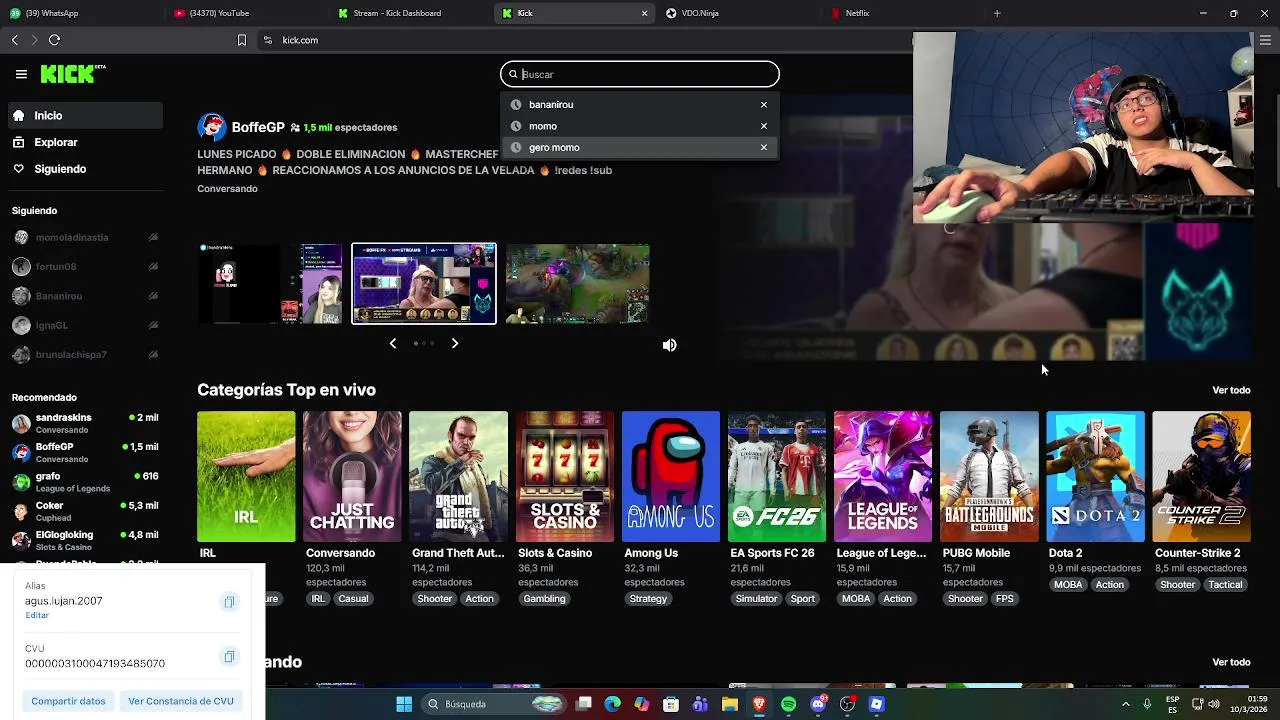Open League of Legends category card
The height and width of the screenshot is (720, 1280).
(882, 476)
